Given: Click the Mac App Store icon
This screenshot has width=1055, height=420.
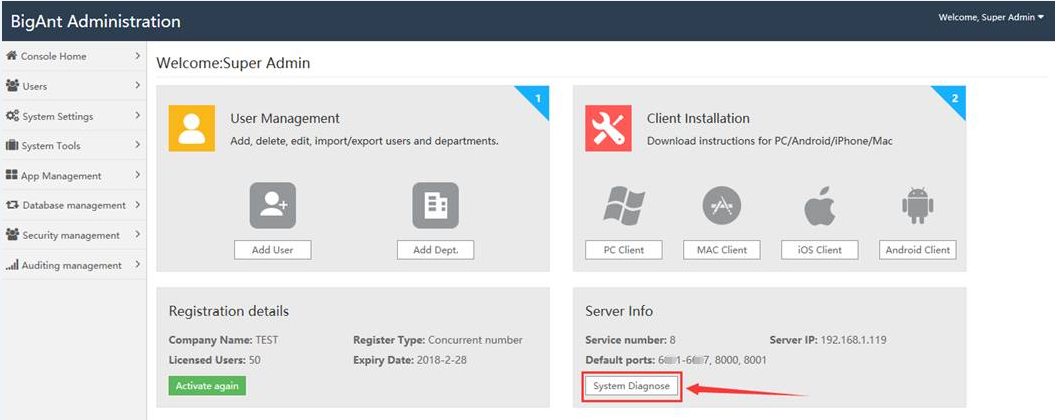Looking at the screenshot, I should 722,205.
